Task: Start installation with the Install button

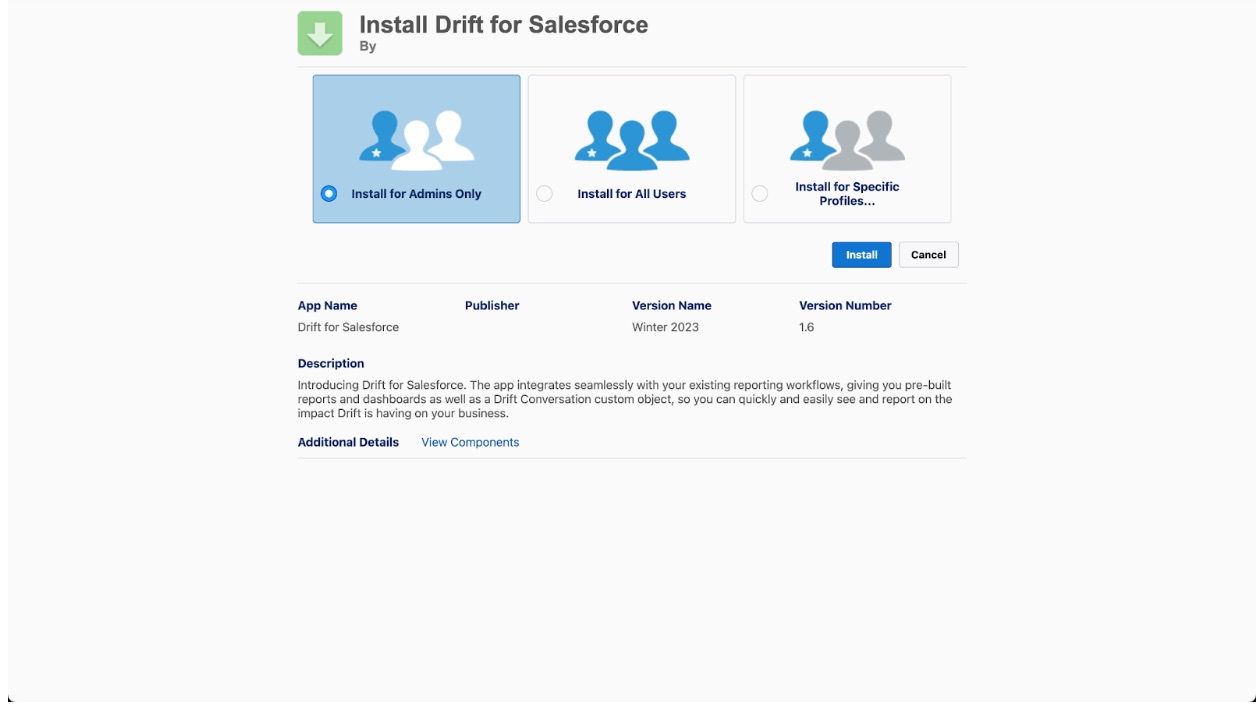Action: [x=861, y=255]
